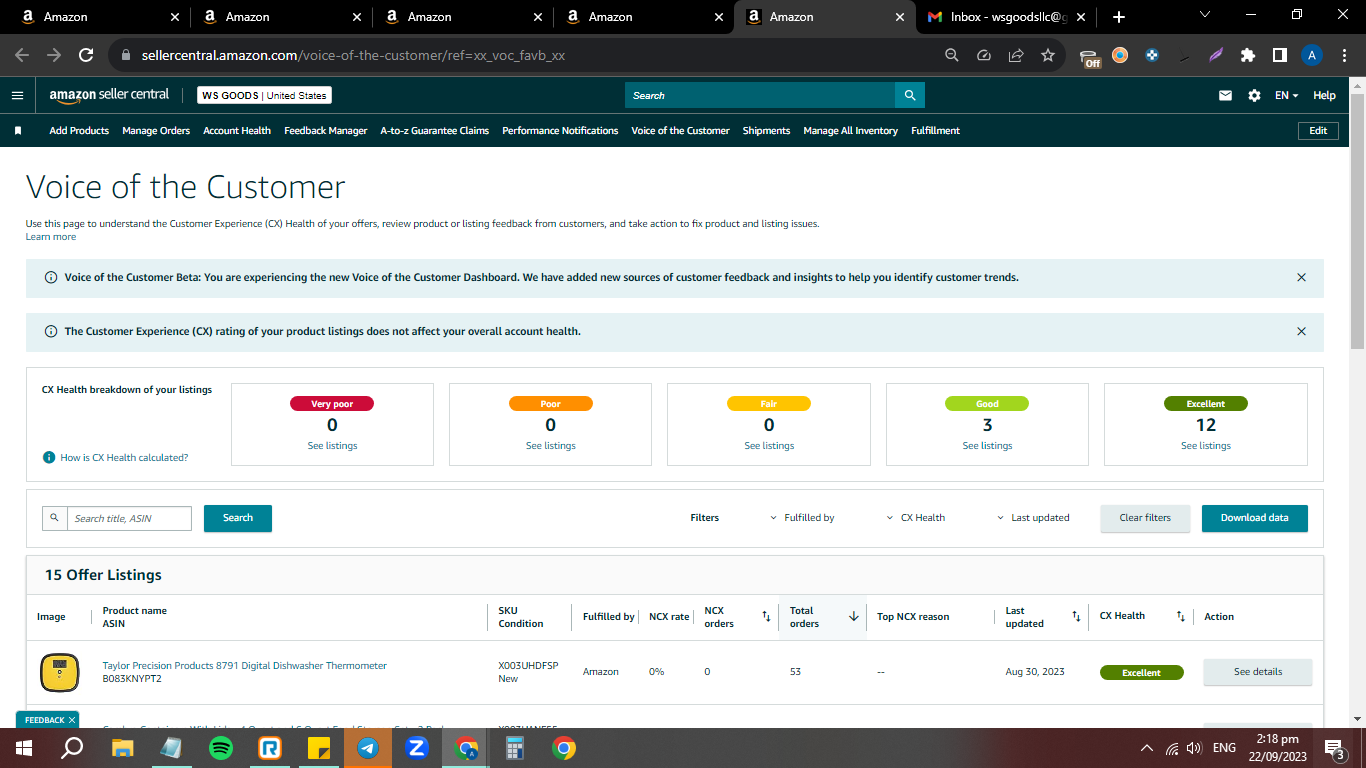Expand the Last updated filter
This screenshot has height=768, width=1366.
(x=1034, y=518)
